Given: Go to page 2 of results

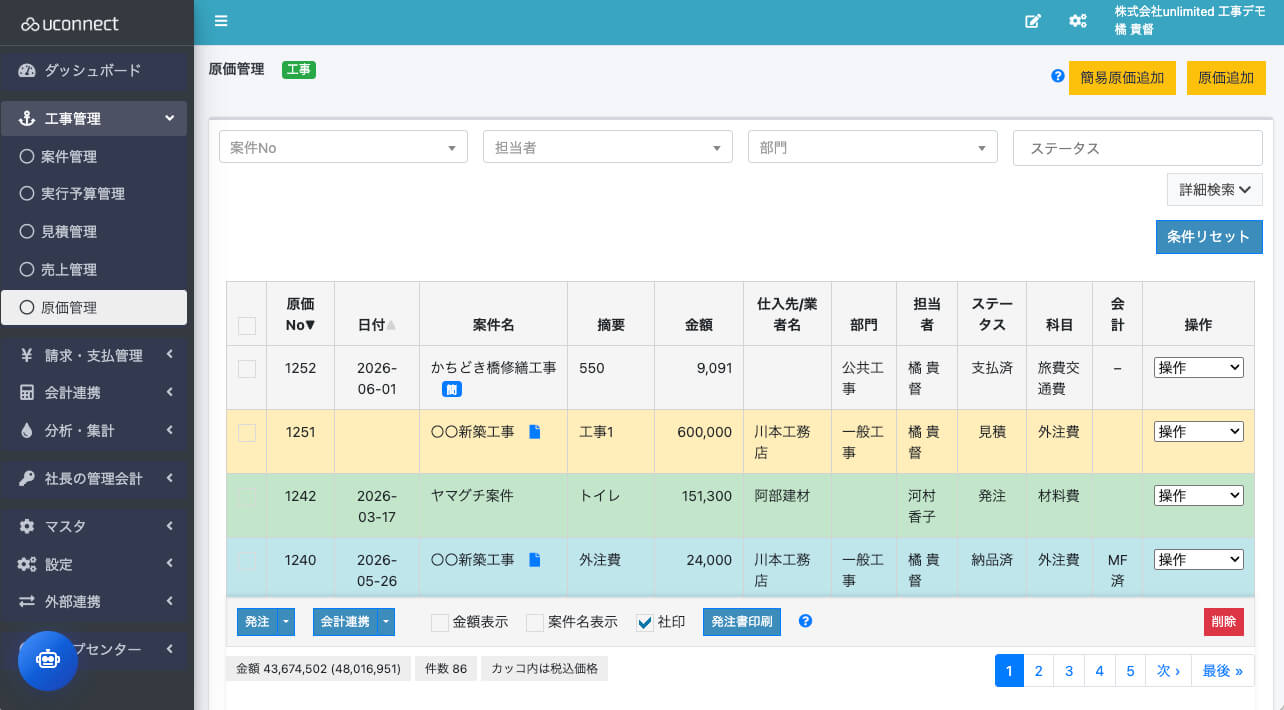Looking at the screenshot, I should (x=1039, y=671).
